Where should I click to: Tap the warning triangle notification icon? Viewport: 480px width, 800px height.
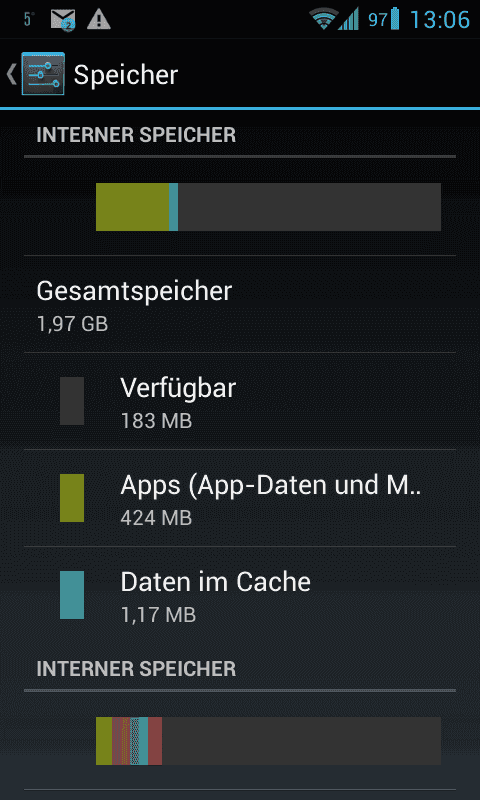click(x=99, y=19)
